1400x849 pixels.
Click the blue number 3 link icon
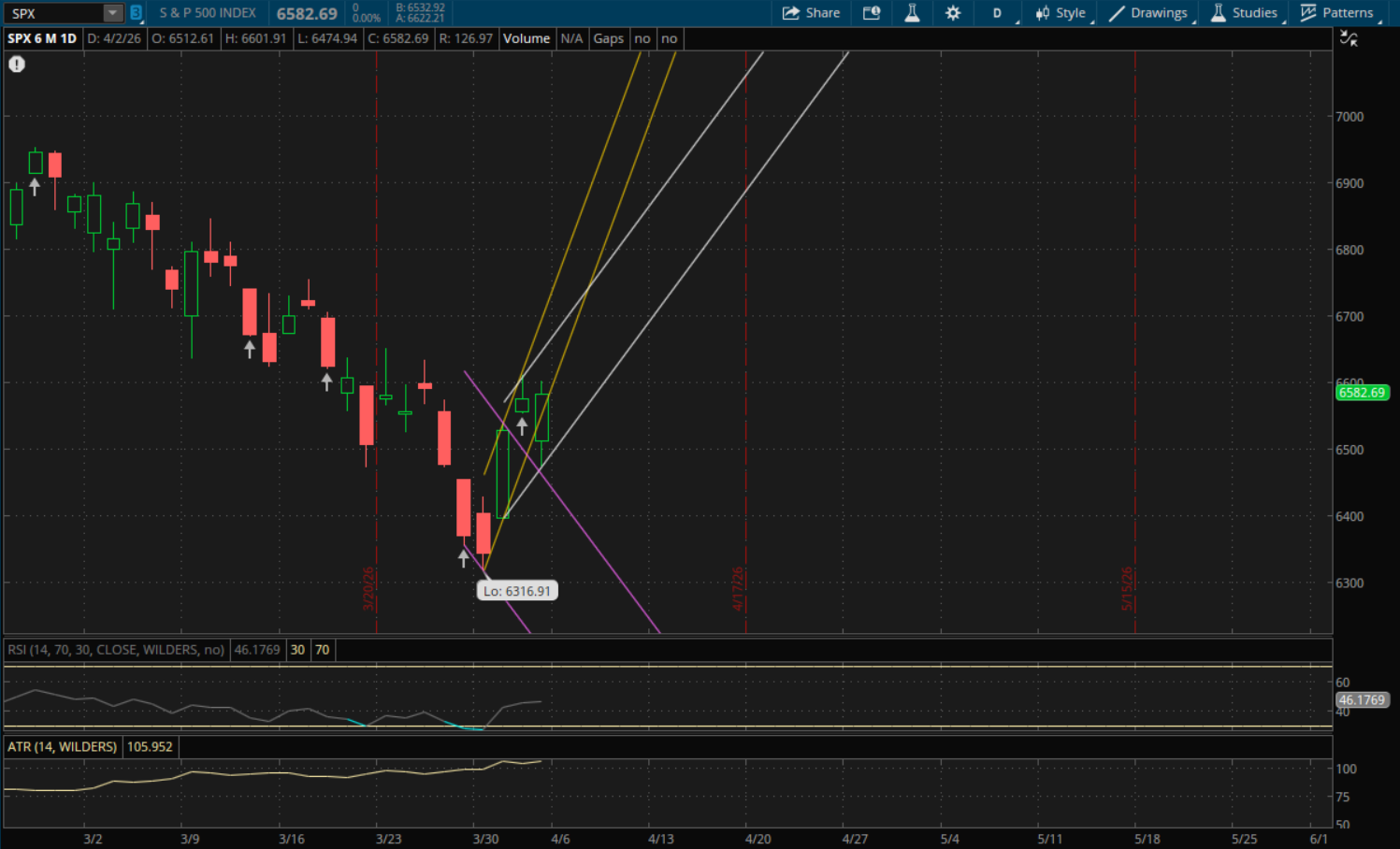(136, 13)
